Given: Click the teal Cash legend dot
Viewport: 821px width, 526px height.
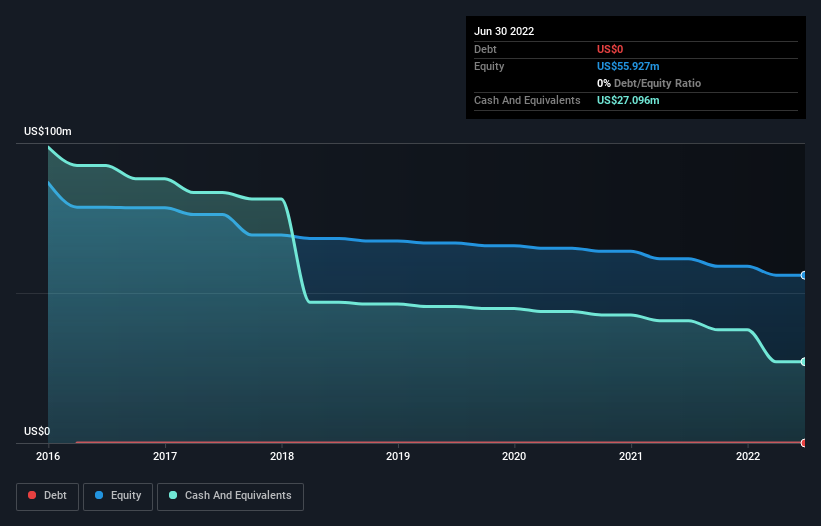Looking at the screenshot, I should (x=173, y=495).
